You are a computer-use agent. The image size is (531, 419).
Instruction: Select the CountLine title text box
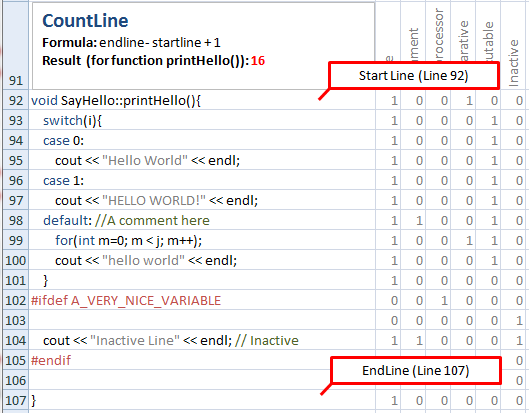[x=204, y=46]
